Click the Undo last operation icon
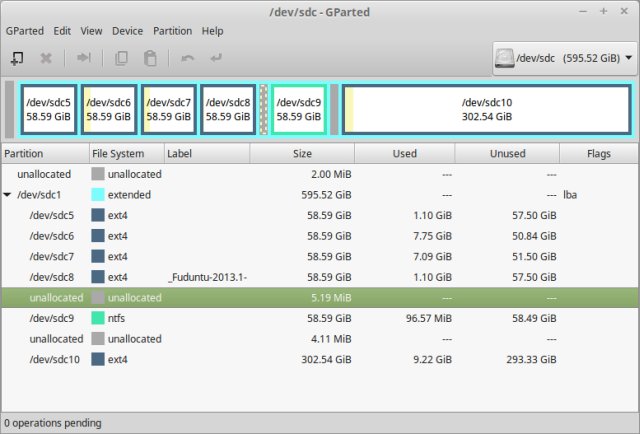 [x=187, y=58]
